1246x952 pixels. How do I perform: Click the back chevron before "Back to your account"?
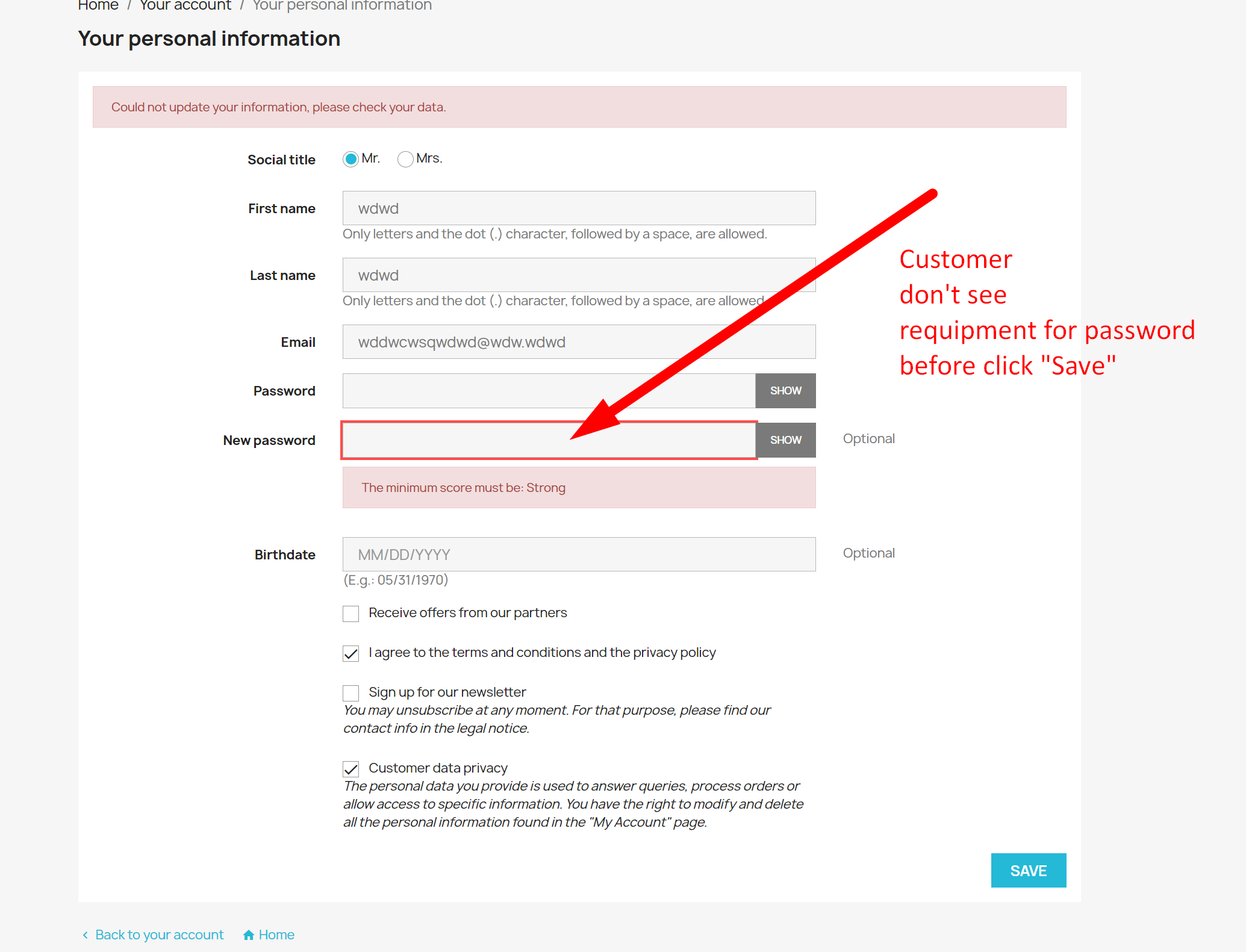(x=85, y=934)
